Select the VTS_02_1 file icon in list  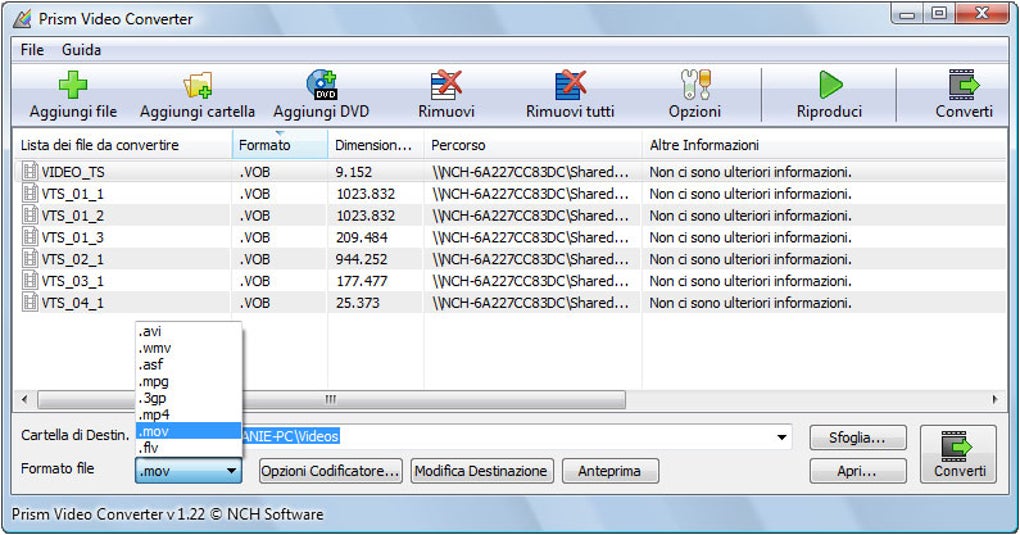30,258
